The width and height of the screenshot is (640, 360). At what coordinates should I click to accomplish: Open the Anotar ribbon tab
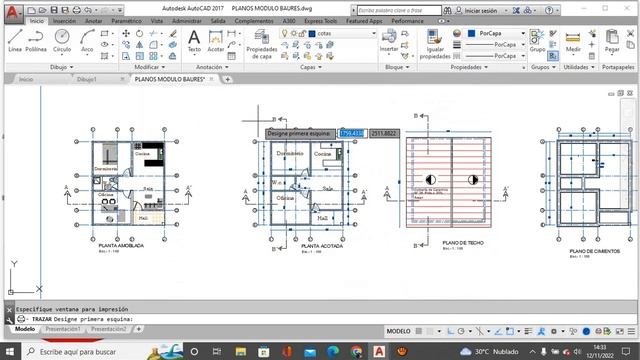(x=93, y=21)
